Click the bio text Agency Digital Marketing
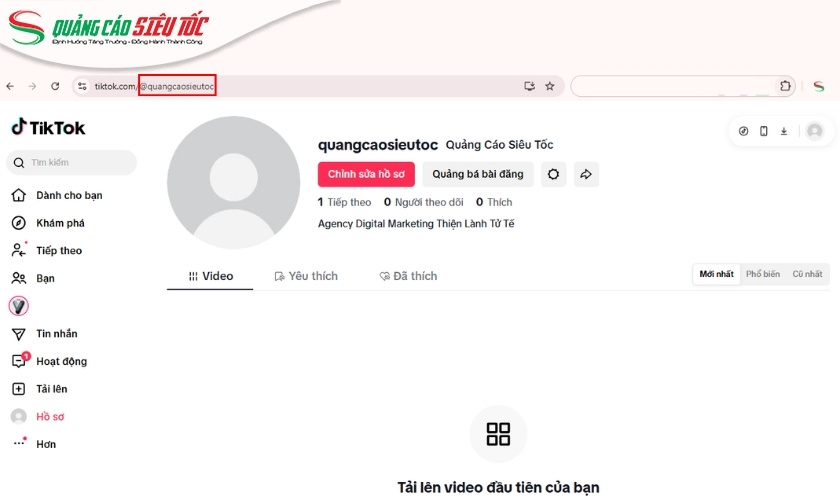Screen dimensions: 840x500 click(416, 223)
